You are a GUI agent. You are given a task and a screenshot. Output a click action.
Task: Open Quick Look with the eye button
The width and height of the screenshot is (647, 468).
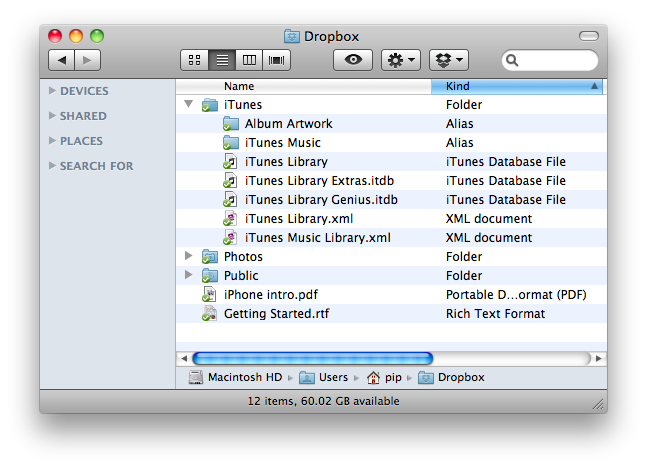pos(353,60)
